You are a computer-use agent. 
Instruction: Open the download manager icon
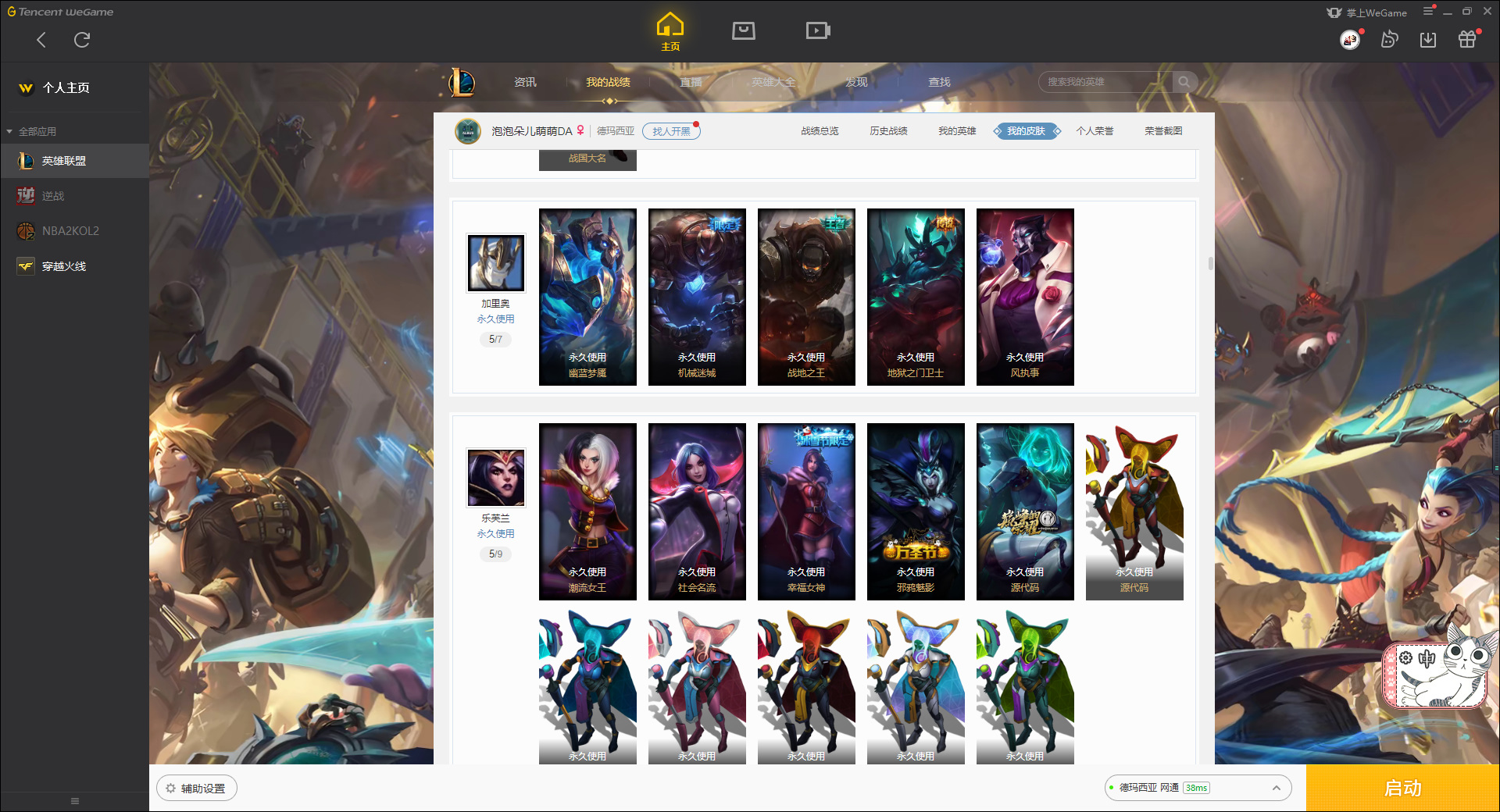point(1428,39)
